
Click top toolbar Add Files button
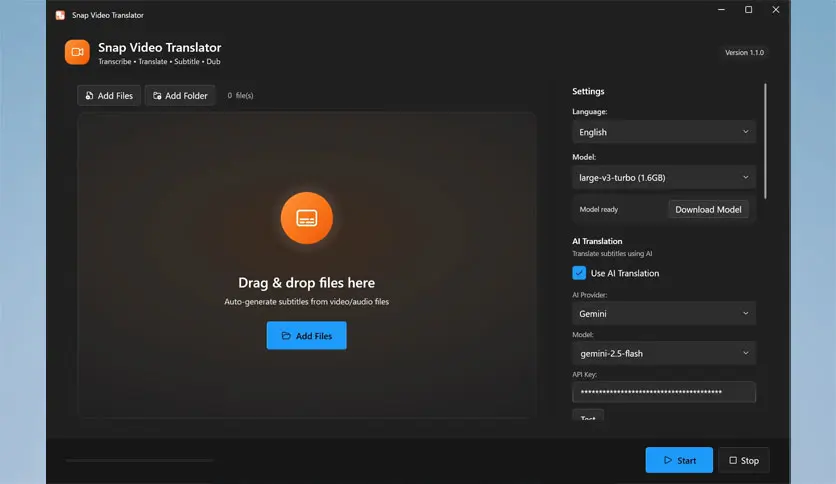tap(109, 95)
